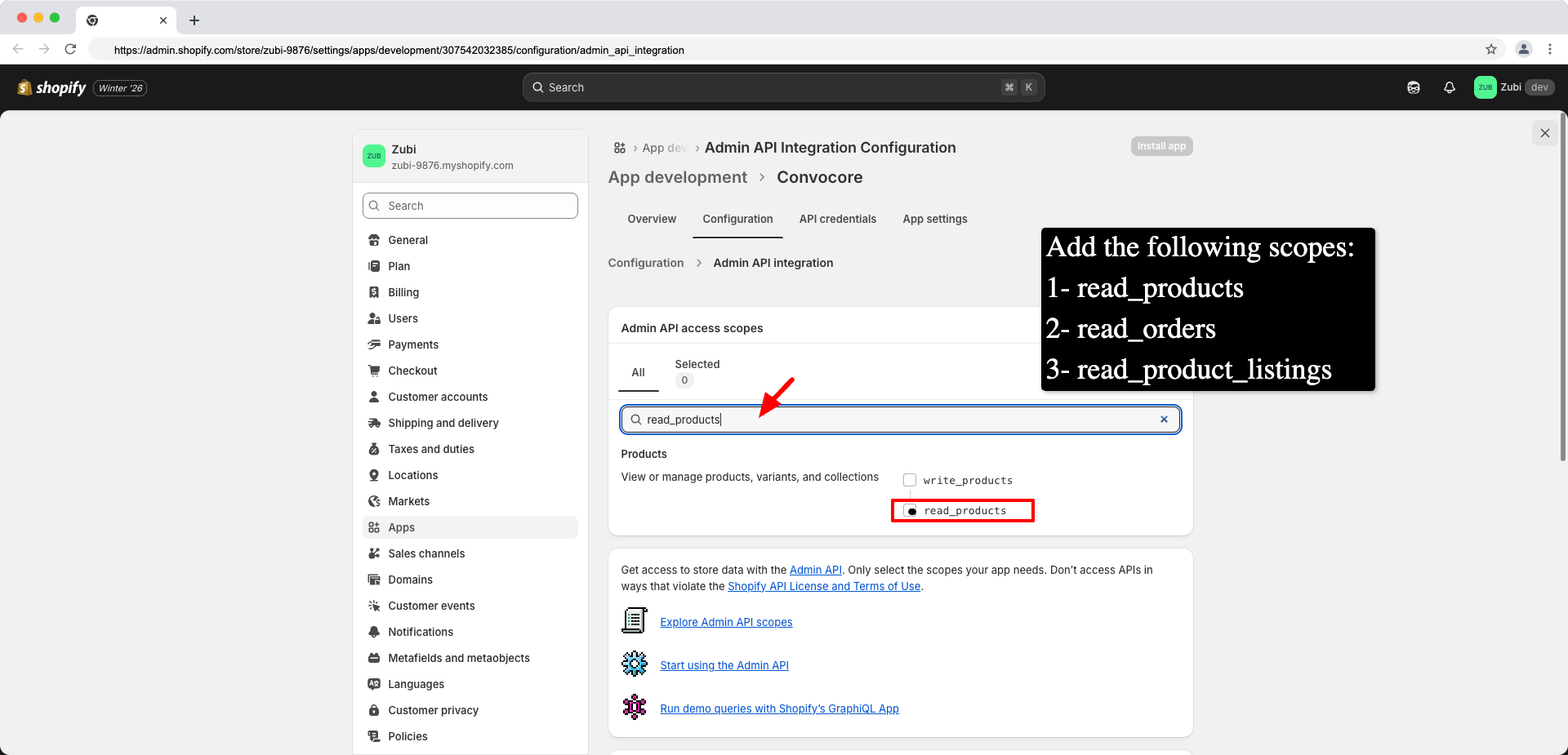
Task: Open browser options with the three-dot menu
Action: [x=1551, y=49]
